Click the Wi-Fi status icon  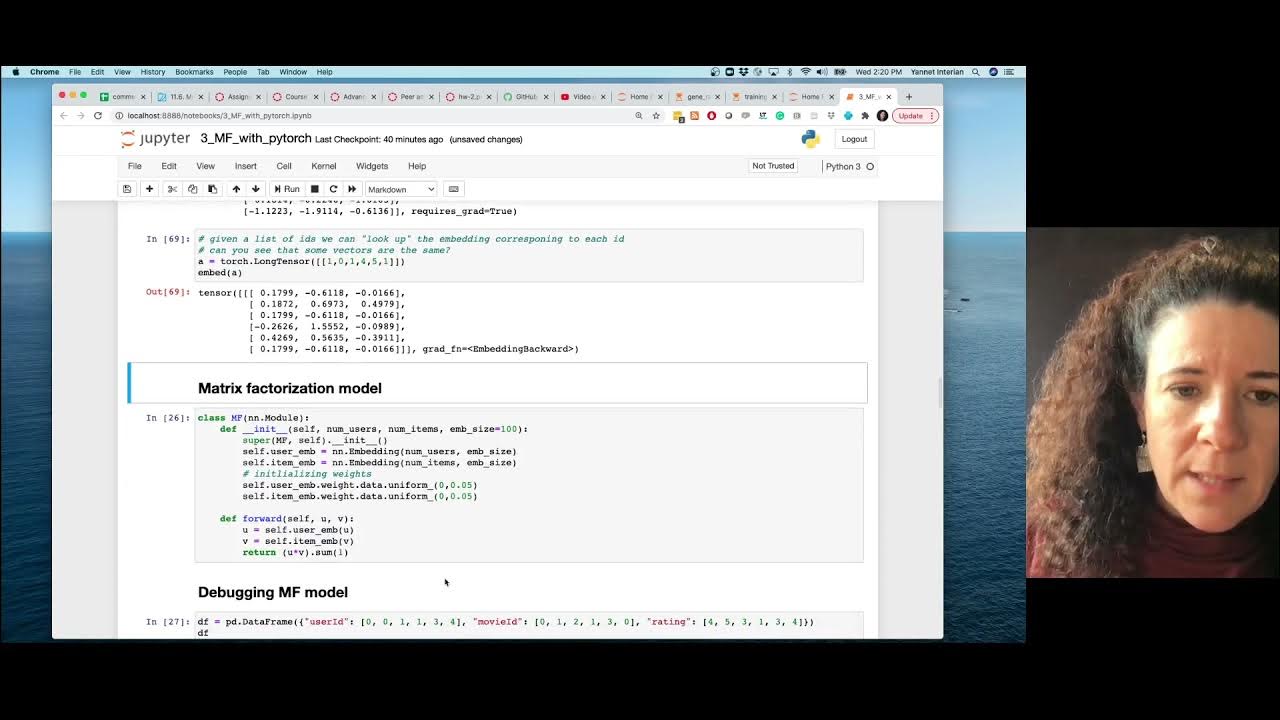tap(805, 72)
